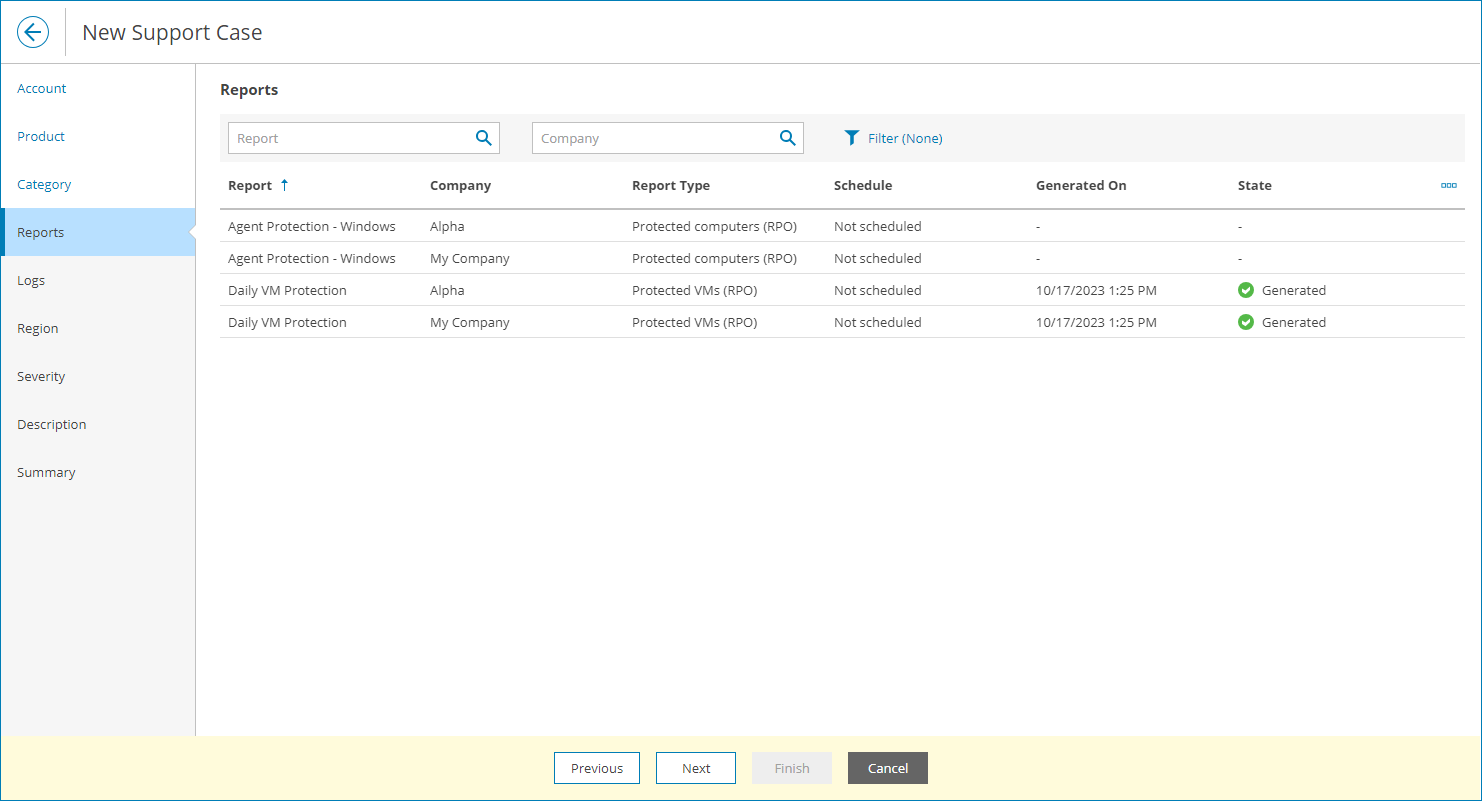The width and height of the screenshot is (1482, 801).
Task: Go to the Account step
Action: (x=42, y=88)
